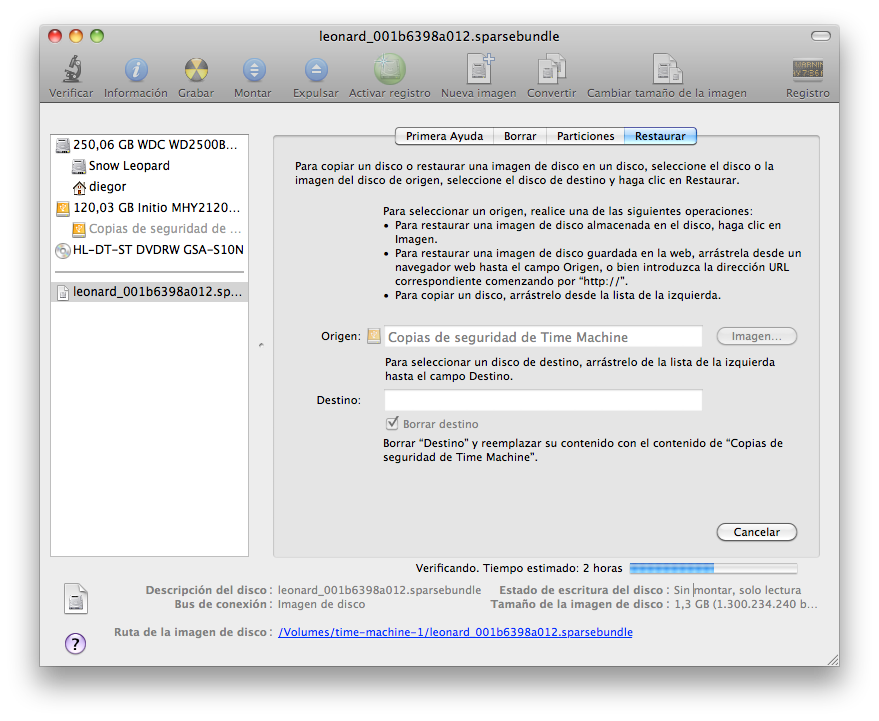Screen dimensions: 879x721
Task: Click the window title leonard_001b6398a012.sparsebundle
Action: click(439, 36)
